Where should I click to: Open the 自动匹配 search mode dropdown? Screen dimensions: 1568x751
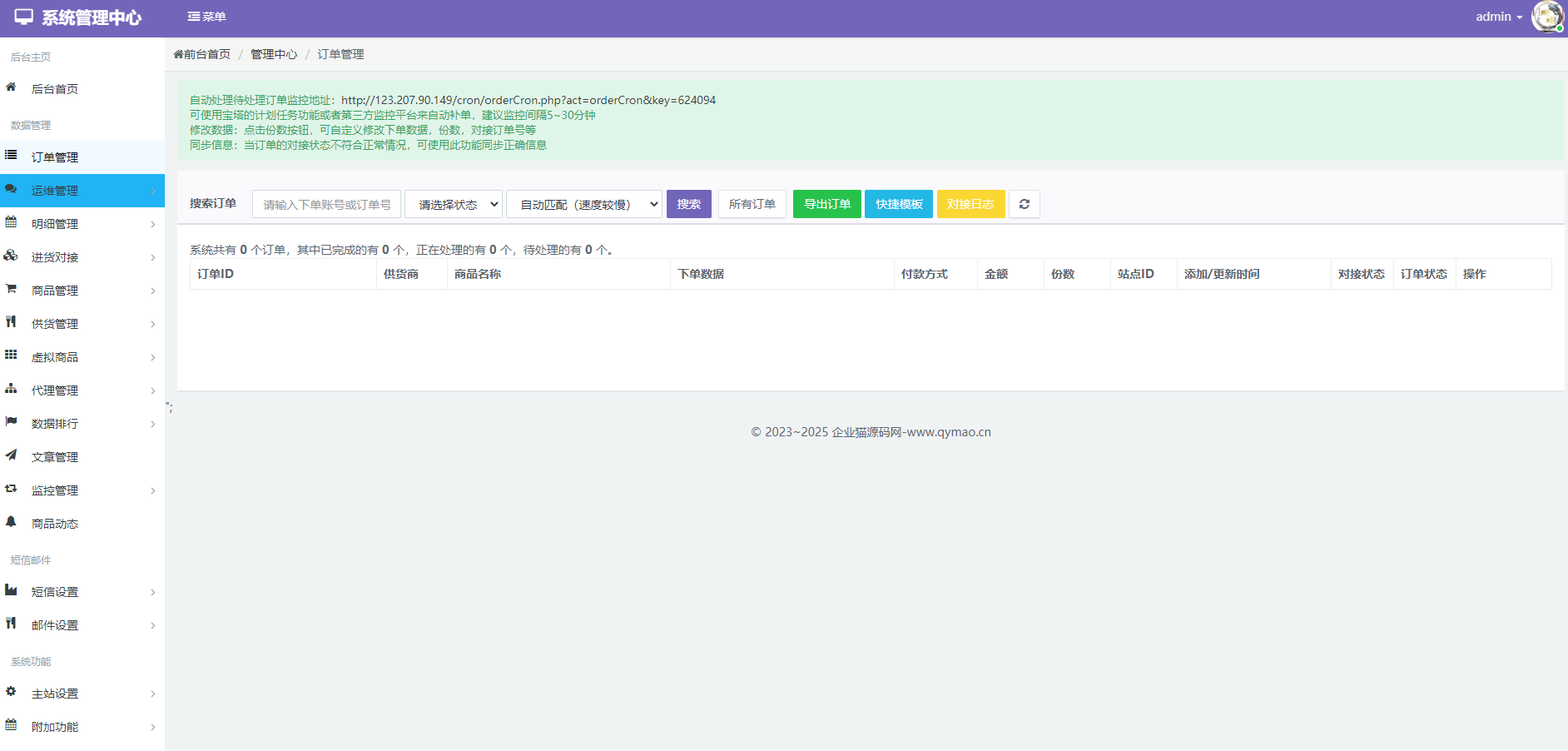point(583,204)
